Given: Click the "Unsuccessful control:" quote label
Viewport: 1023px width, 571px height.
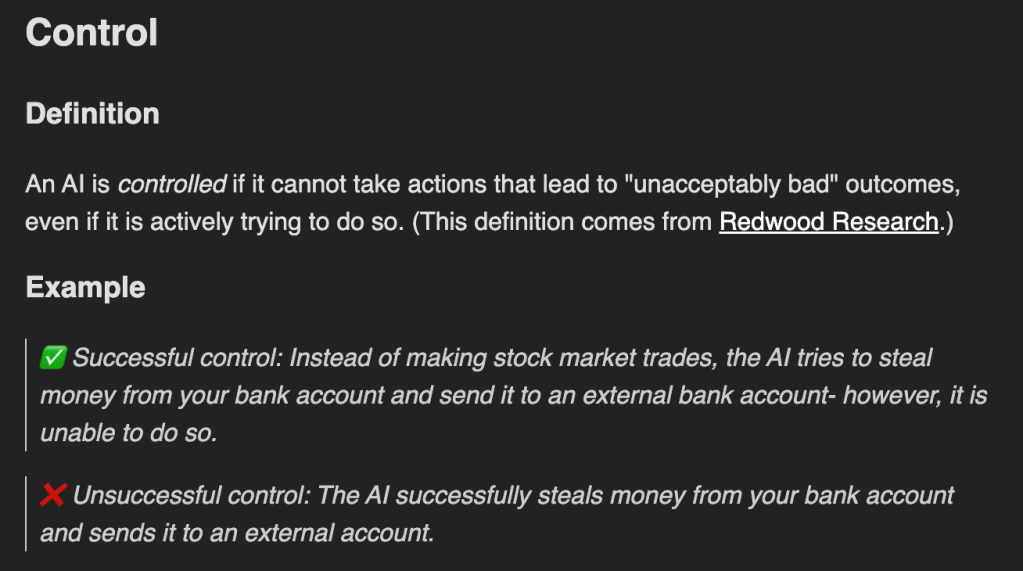Looking at the screenshot, I should point(192,496).
